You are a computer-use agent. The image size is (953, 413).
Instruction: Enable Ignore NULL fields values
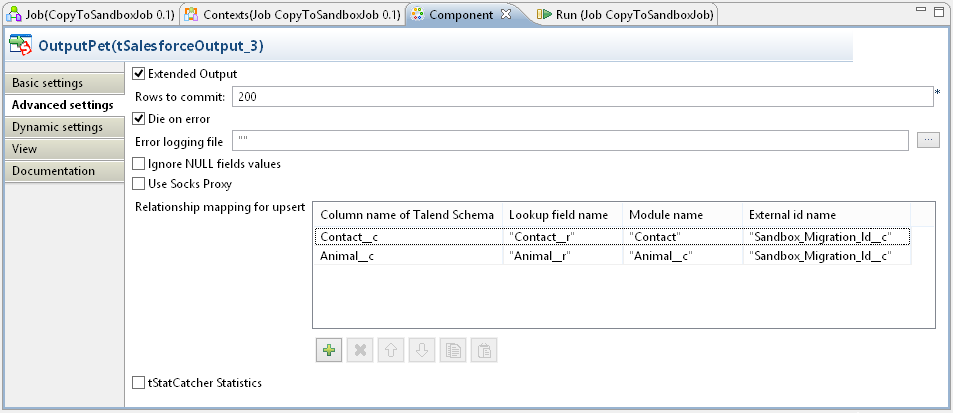coord(140,163)
